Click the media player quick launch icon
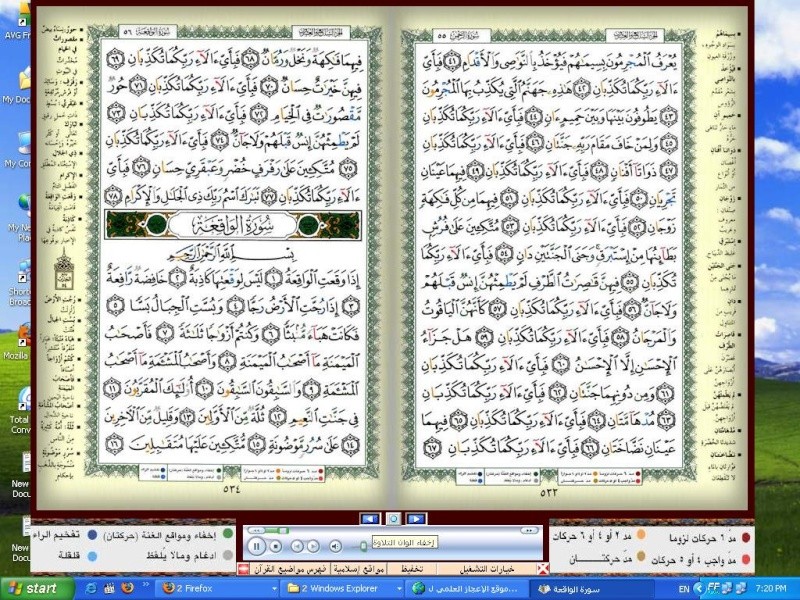 pos(109,588)
